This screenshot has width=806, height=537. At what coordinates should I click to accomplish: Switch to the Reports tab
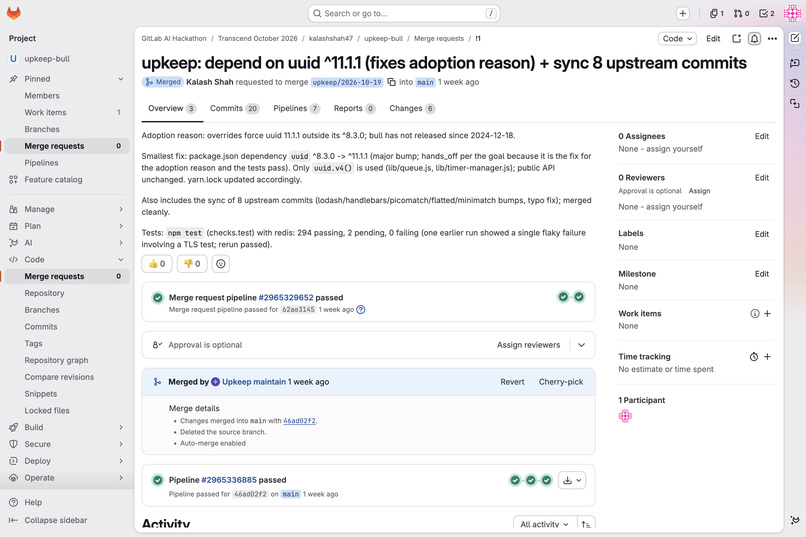[355, 108]
